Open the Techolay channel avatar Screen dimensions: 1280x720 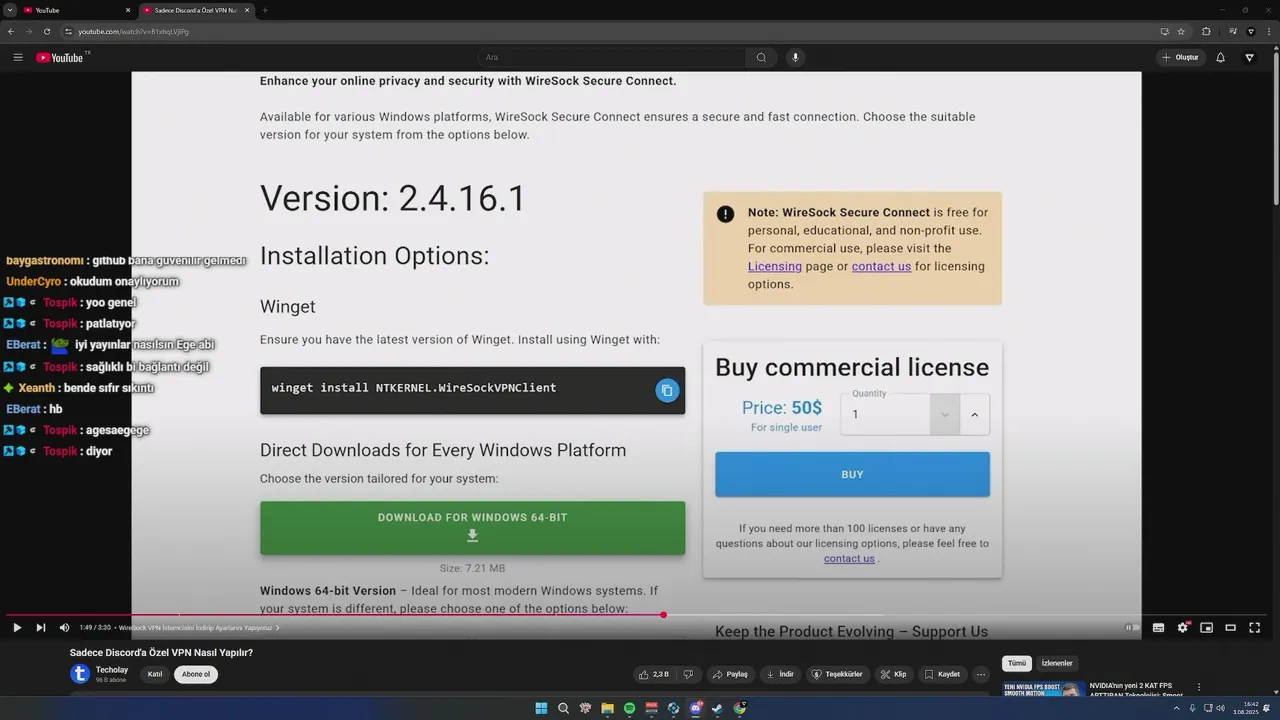point(80,674)
